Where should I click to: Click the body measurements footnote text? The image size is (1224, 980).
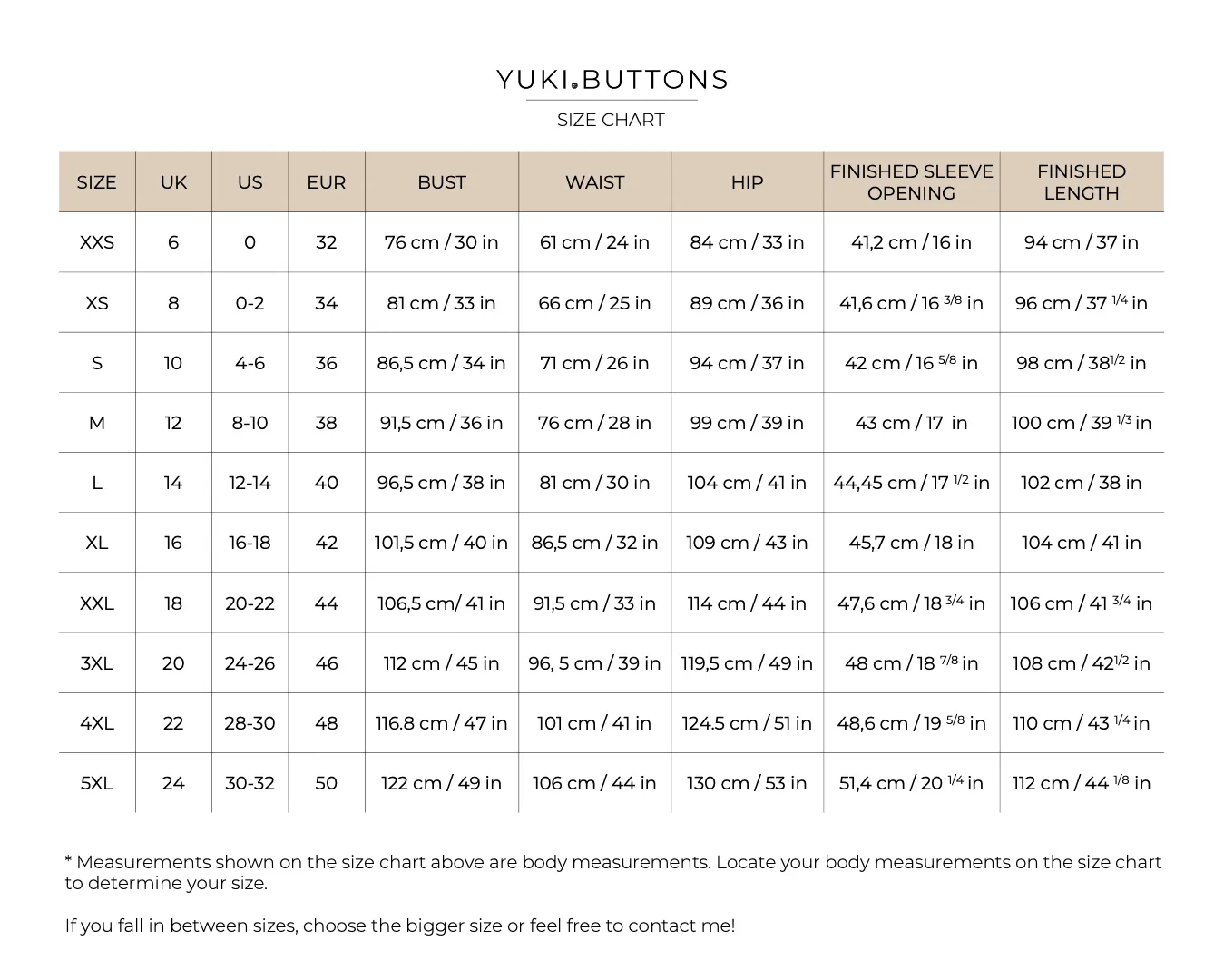point(613,872)
